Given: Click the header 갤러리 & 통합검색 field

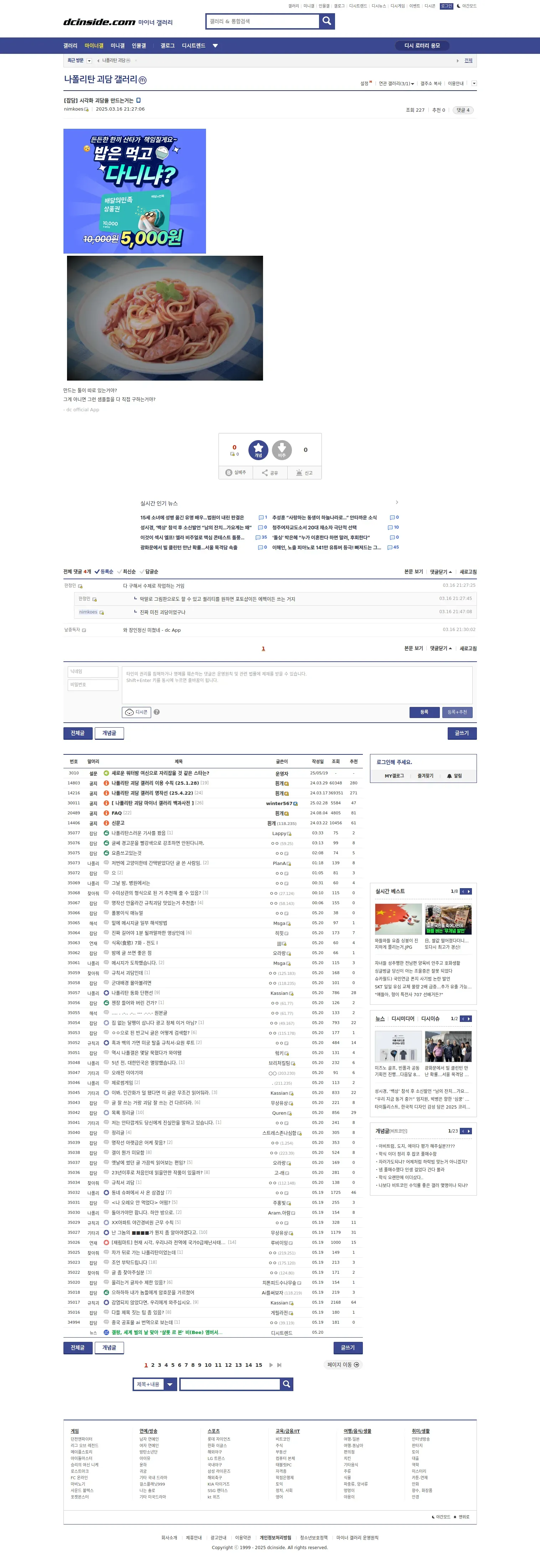Looking at the screenshot, I should tap(263, 21).
